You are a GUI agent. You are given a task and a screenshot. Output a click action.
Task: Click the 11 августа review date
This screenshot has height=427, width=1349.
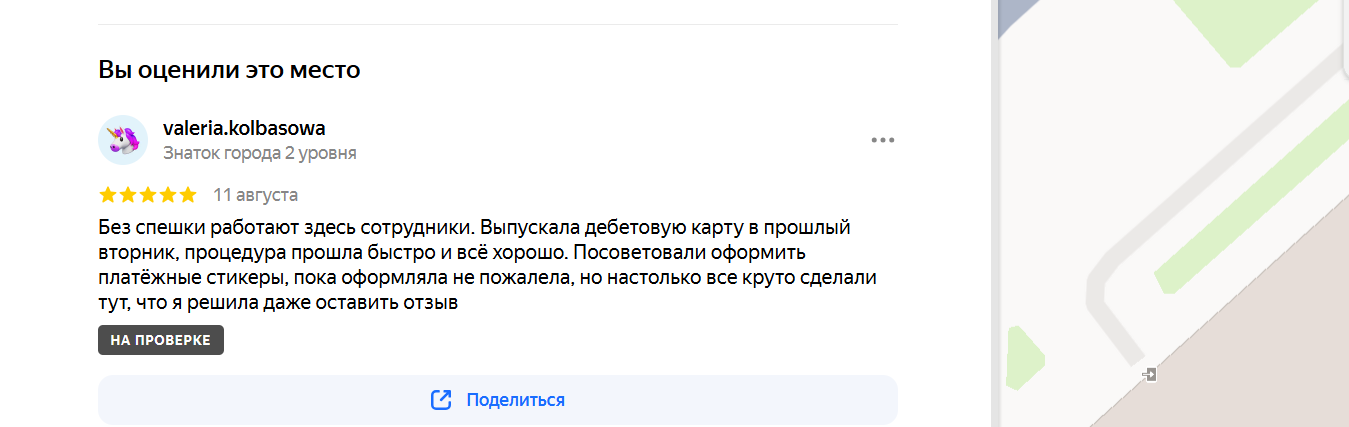(x=256, y=194)
